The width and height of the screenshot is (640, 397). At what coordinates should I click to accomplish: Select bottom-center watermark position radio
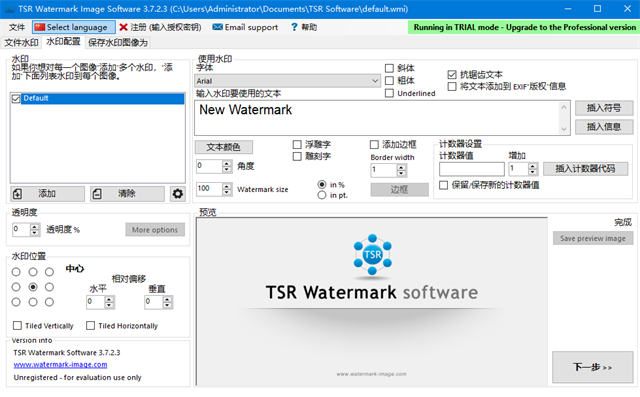pyautogui.click(x=33, y=302)
